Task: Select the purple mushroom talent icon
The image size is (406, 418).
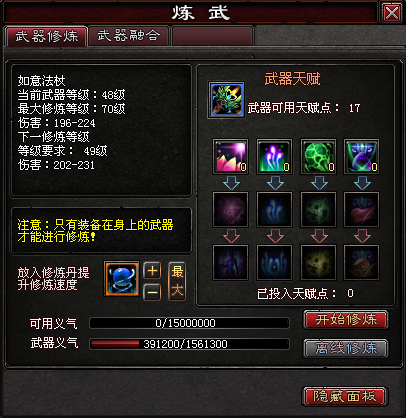Action: [x=274, y=157]
